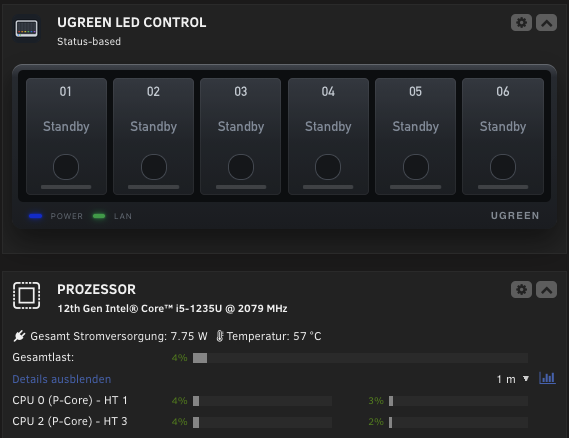Collapse the Prozessor panel
This screenshot has height=438, width=569.
[x=547, y=290]
